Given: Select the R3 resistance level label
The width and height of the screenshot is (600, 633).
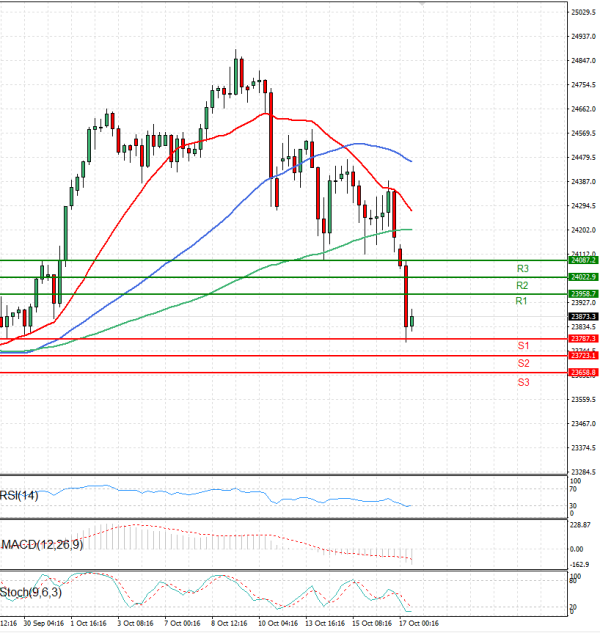Looking at the screenshot, I should tap(522, 268).
